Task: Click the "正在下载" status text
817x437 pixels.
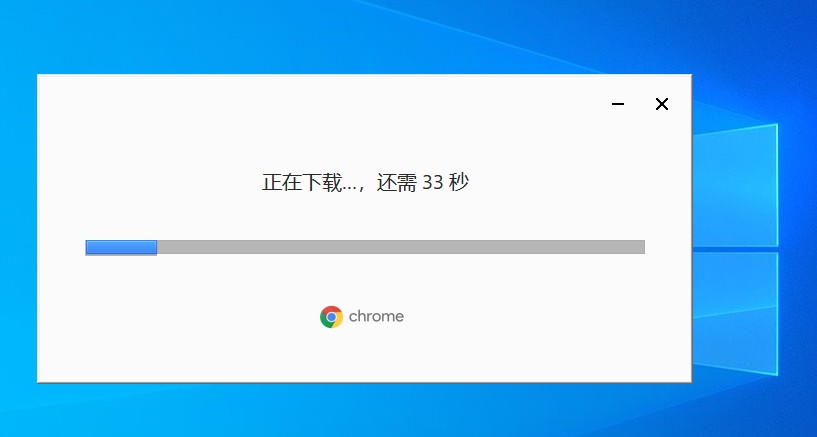Action: [302, 182]
